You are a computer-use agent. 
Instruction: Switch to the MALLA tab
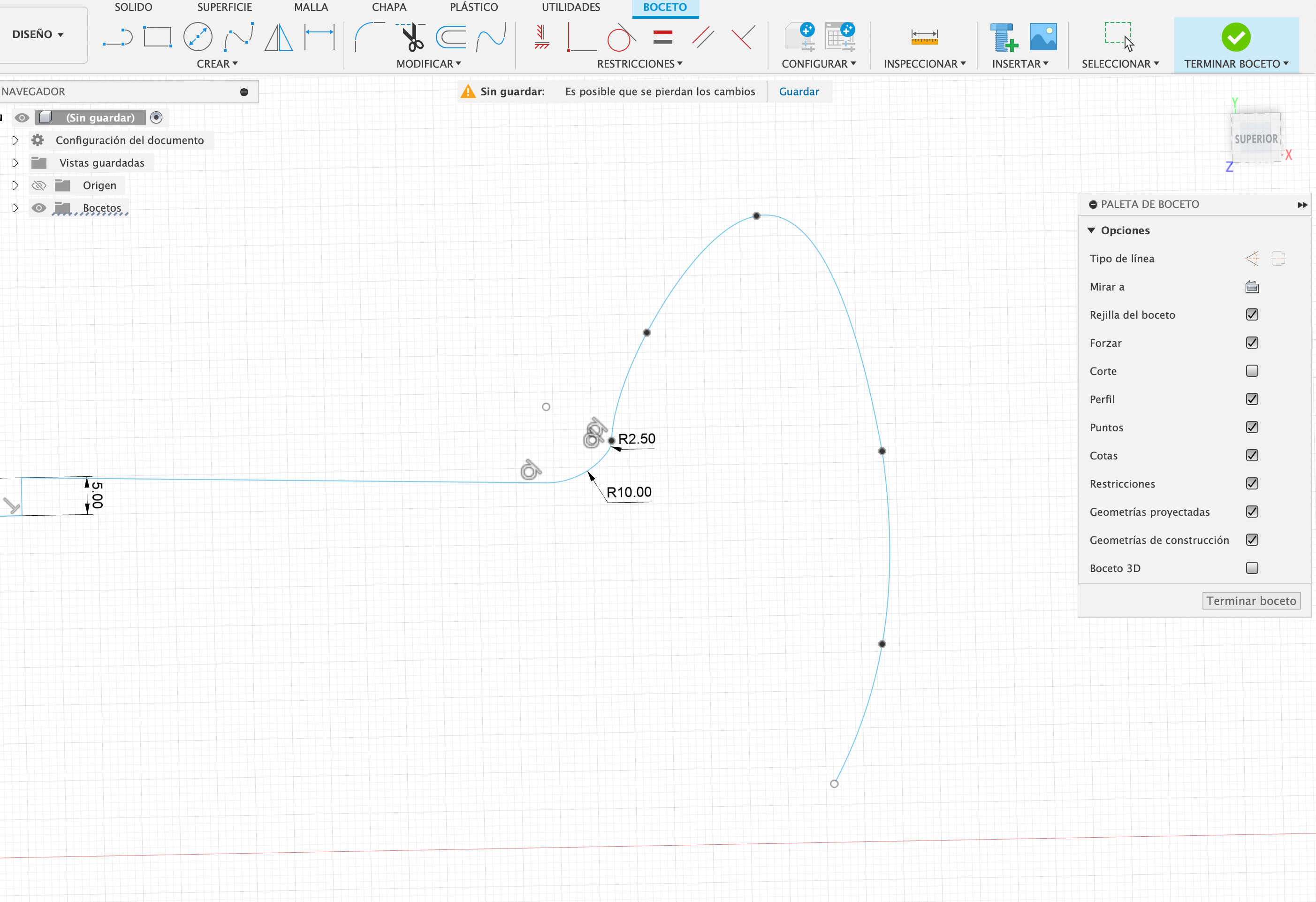point(311,8)
